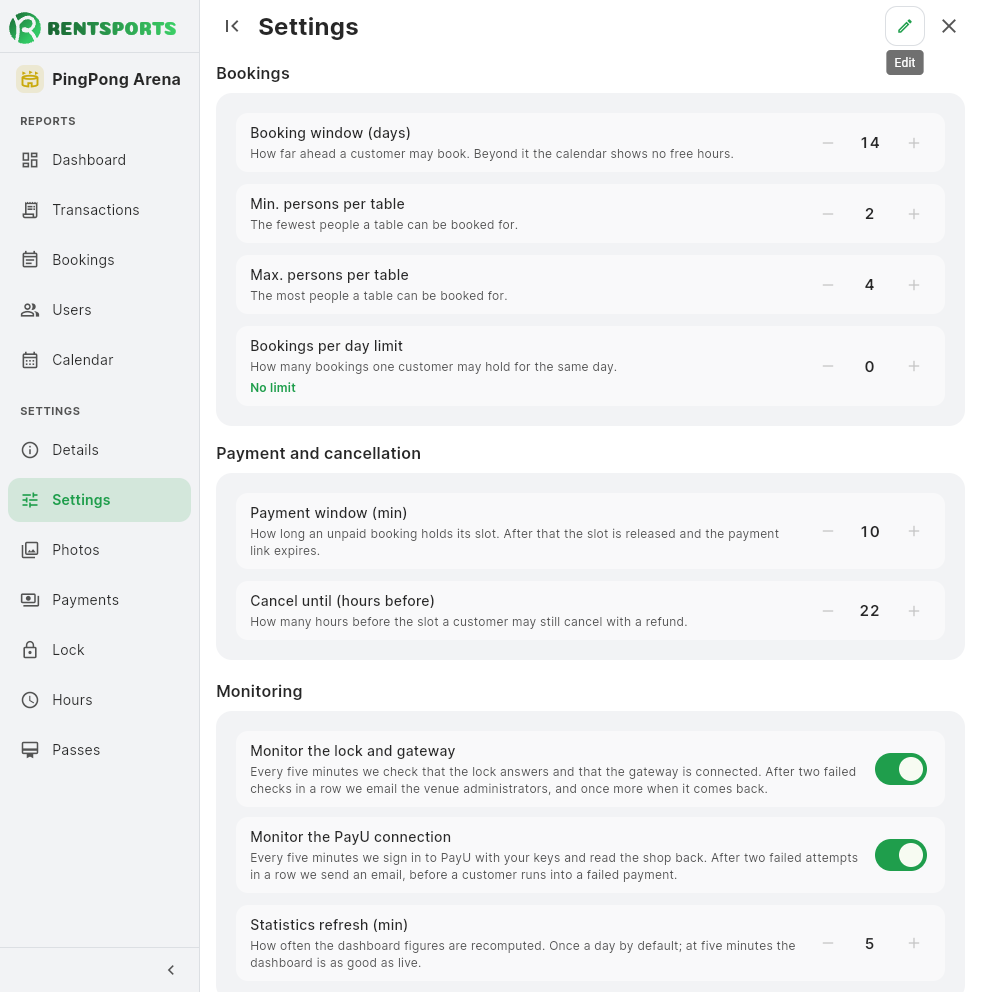Click the Cancel until value 22
Image resolution: width=981 pixels, height=992 pixels.
pos(870,611)
